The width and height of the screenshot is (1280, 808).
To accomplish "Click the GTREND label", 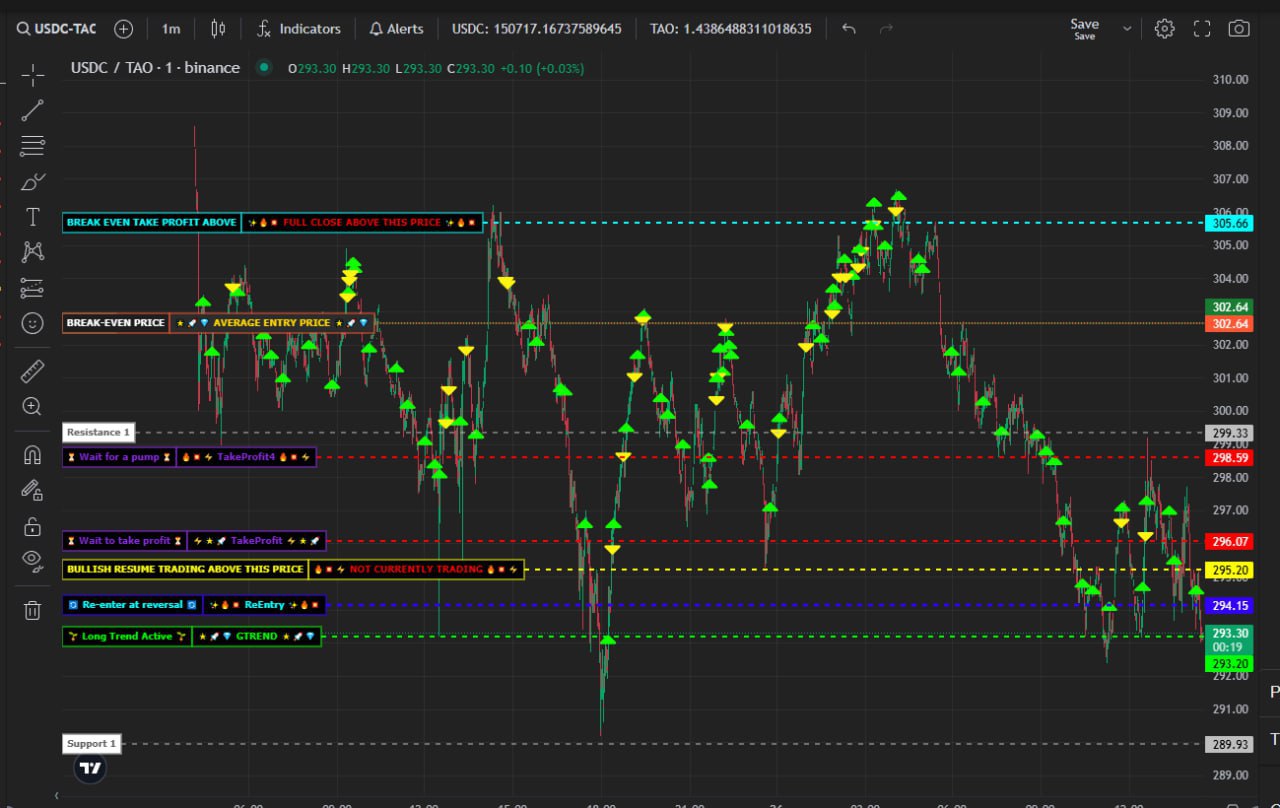I will point(257,636).
